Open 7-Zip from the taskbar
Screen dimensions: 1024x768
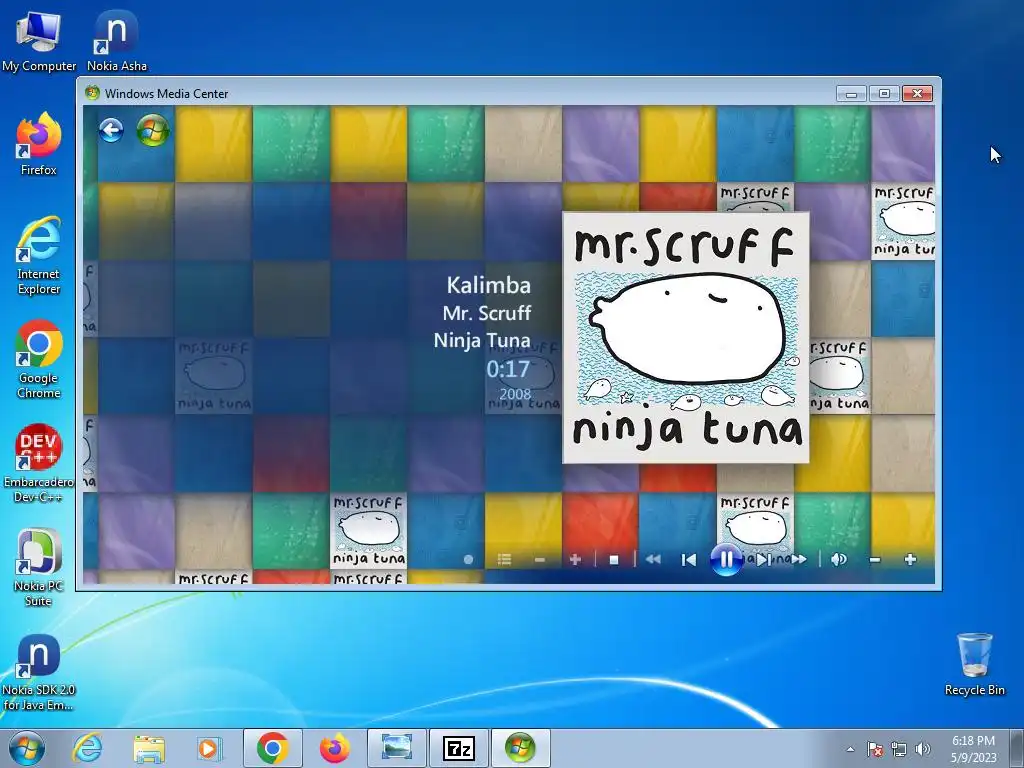pyautogui.click(x=458, y=748)
